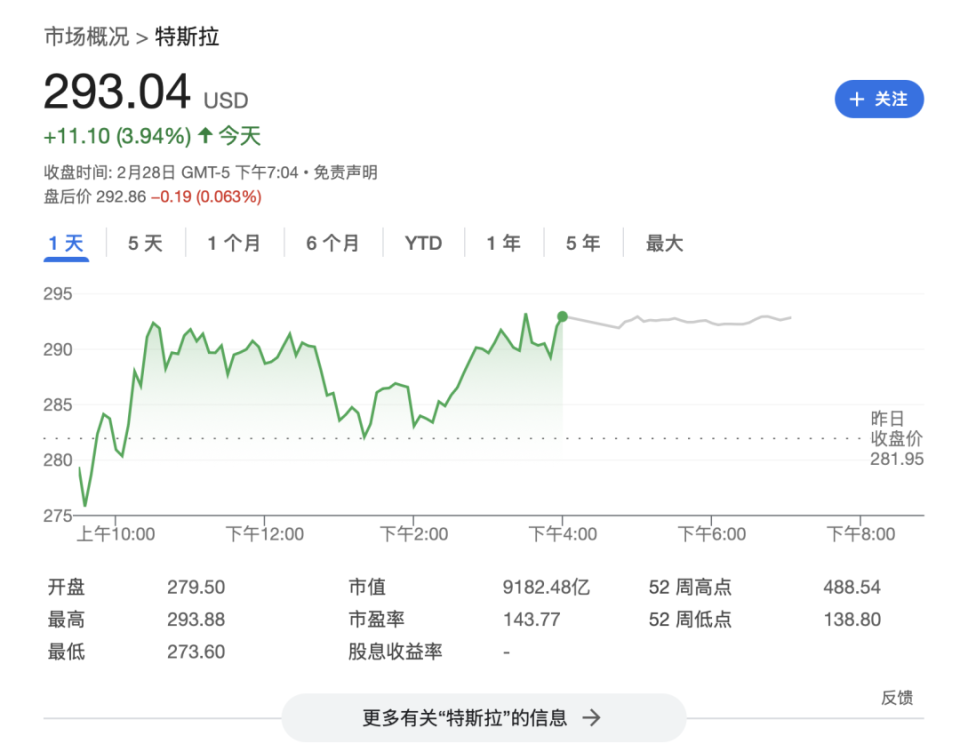
Task: Click the 关注 follow button
Action: 879,99
